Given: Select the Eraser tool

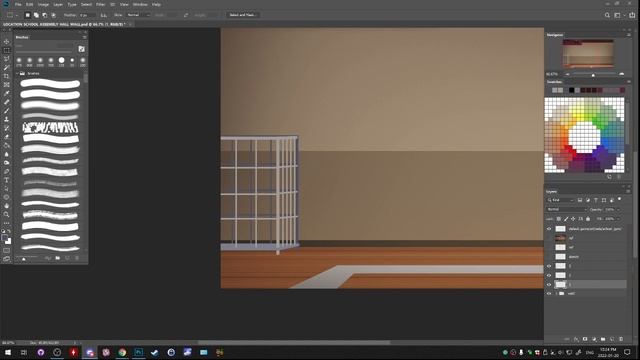Looking at the screenshot, I should (x=7, y=137).
